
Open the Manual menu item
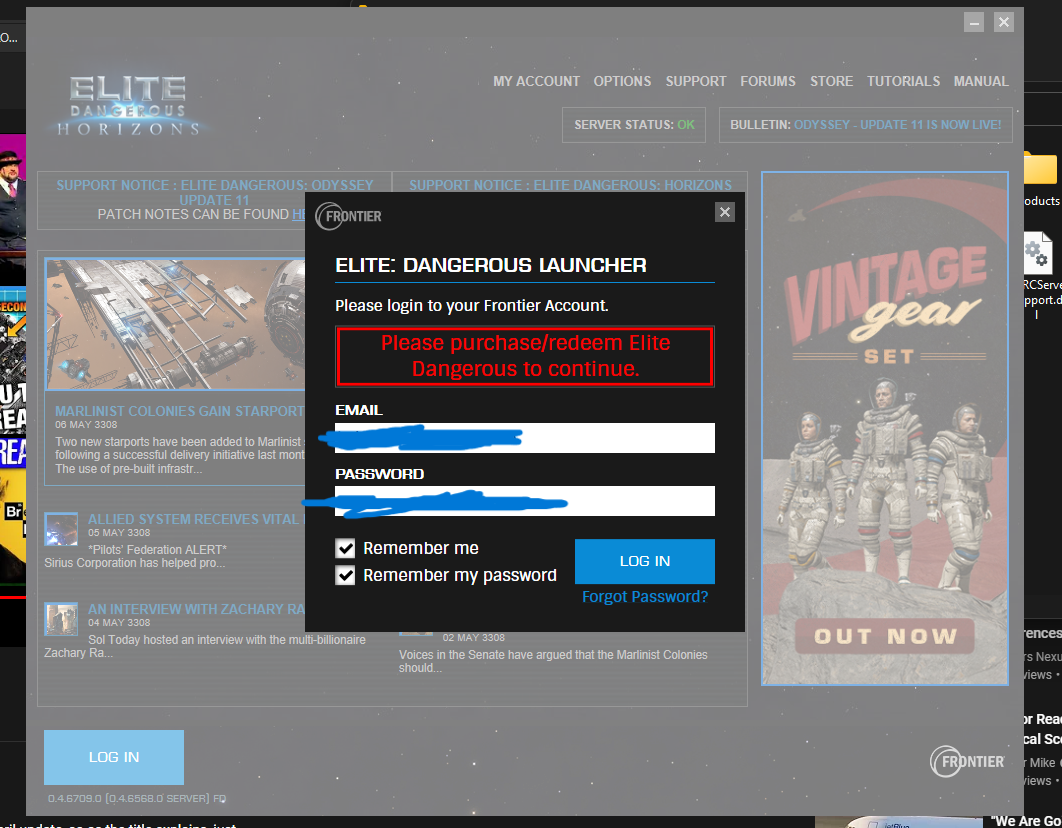click(981, 81)
